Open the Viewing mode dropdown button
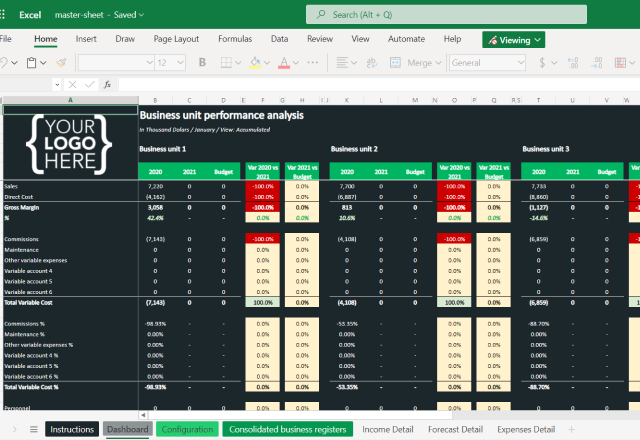Image resolution: width=640 pixels, height=440 pixels. pyautogui.click(x=513, y=40)
